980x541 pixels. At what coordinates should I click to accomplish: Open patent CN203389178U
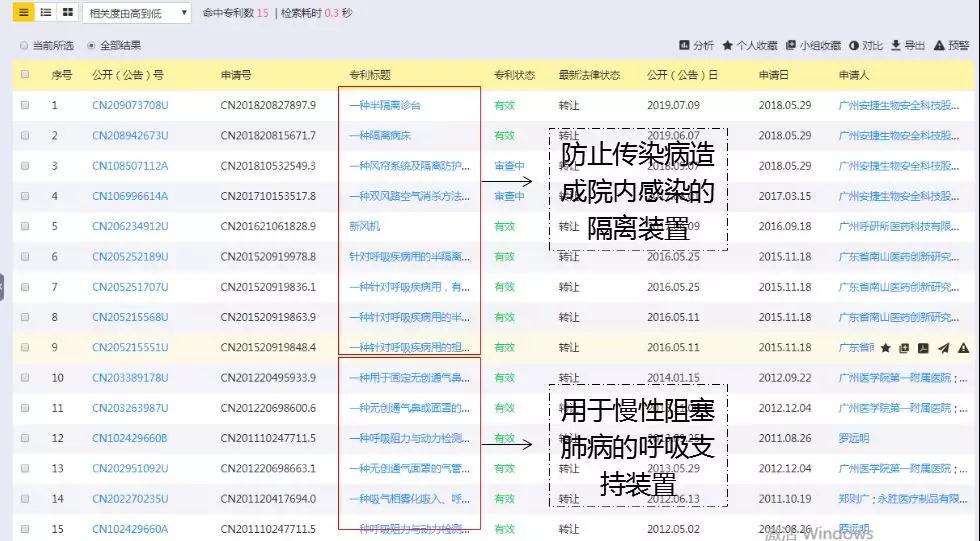[130, 377]
